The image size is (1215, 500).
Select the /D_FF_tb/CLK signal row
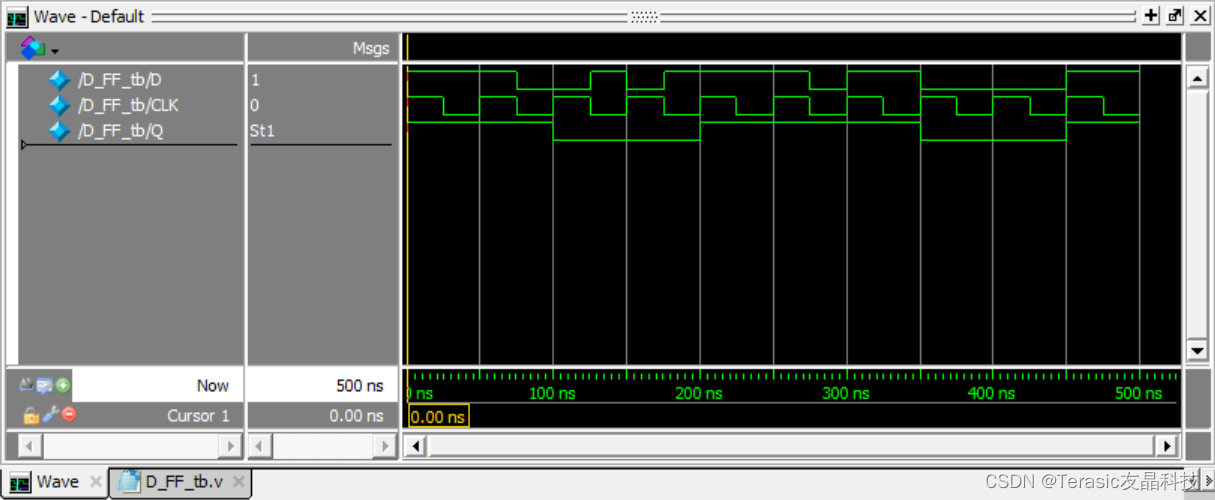tap(130, 105)
